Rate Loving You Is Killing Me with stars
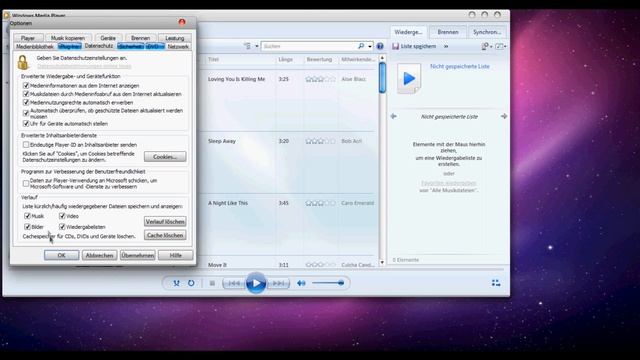640x360 pixels. (320, 79)
